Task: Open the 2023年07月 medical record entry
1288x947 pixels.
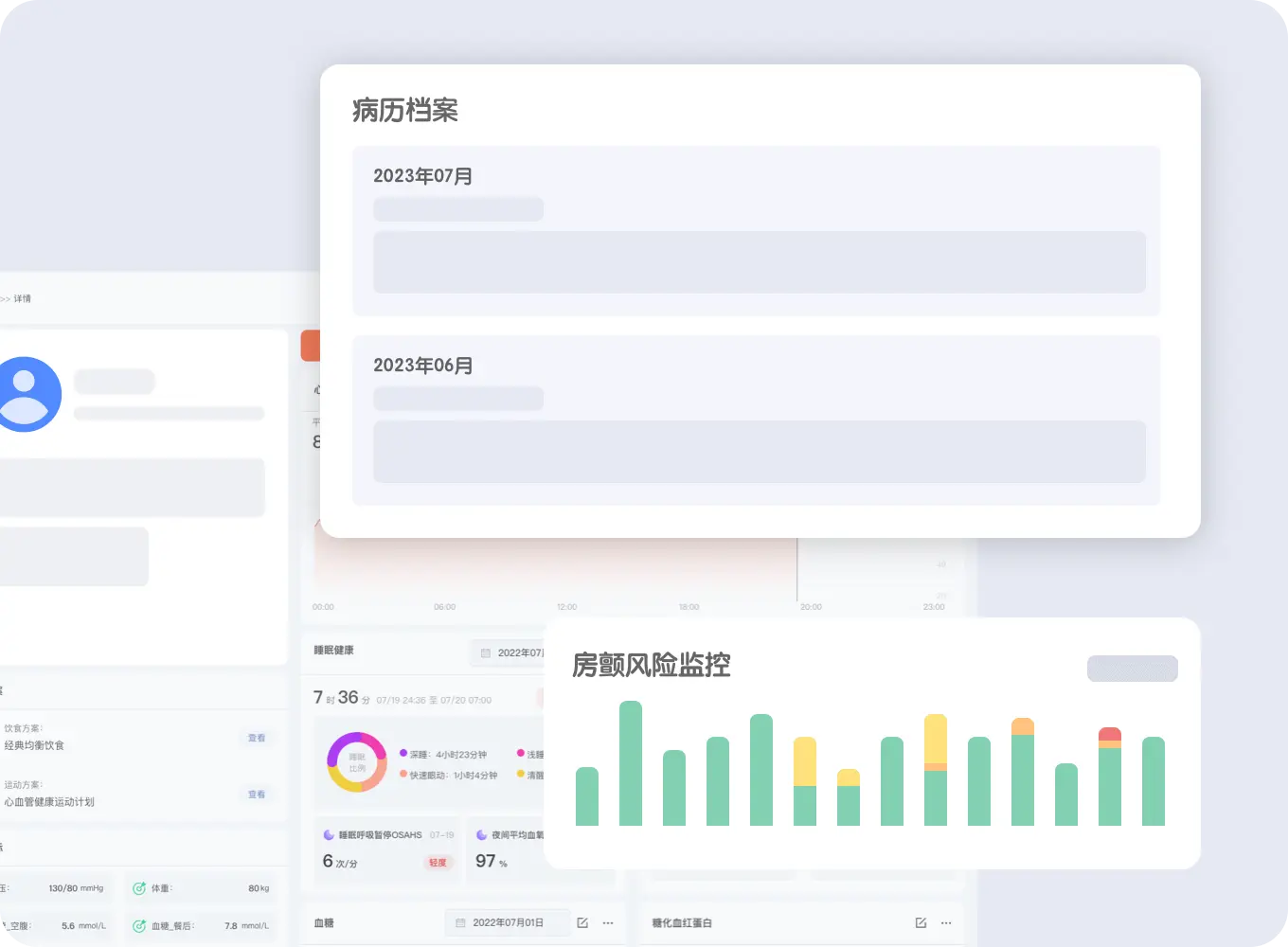Action: tap(756, 231)
